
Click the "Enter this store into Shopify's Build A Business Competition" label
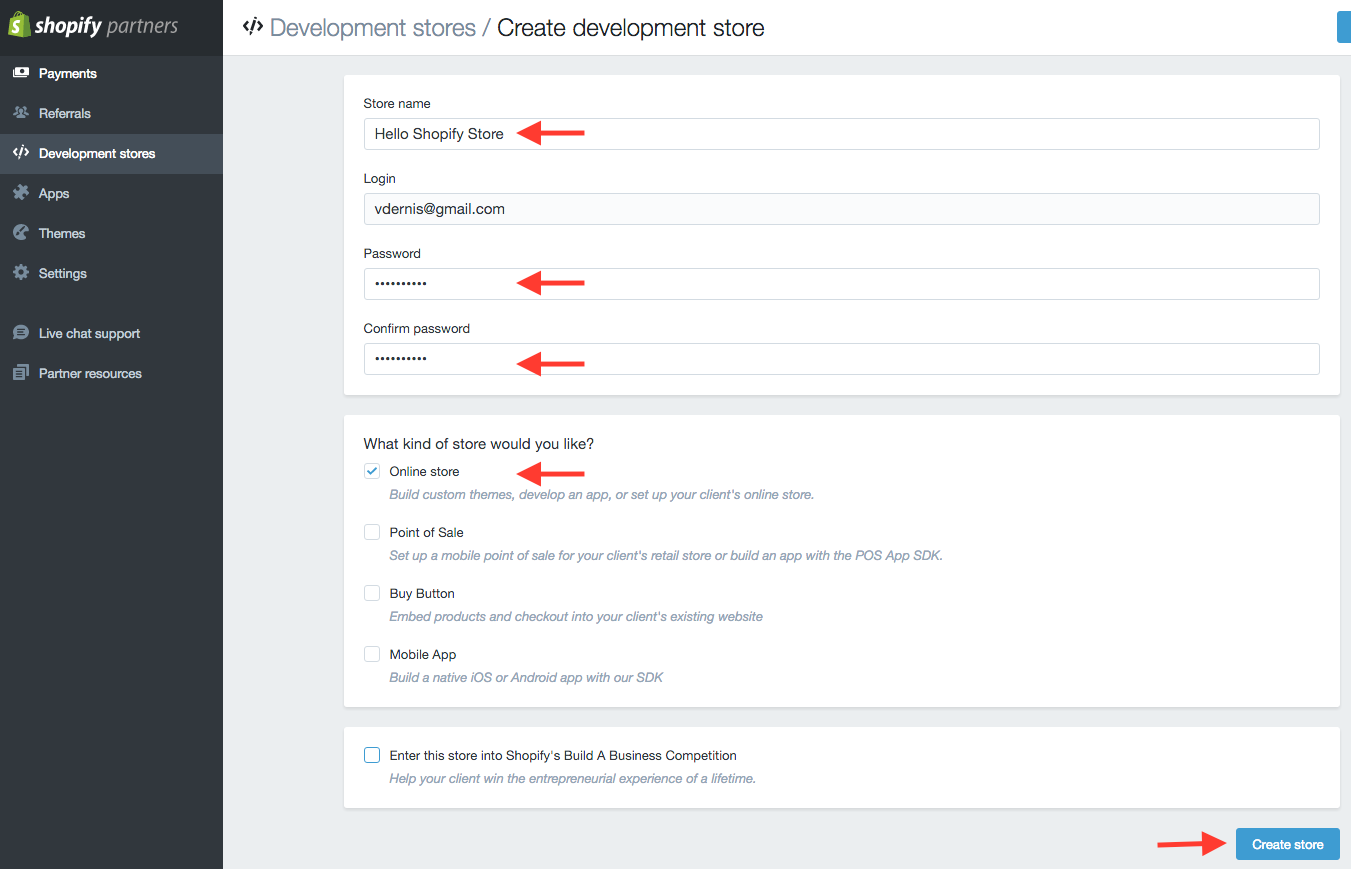coord(563,755)
